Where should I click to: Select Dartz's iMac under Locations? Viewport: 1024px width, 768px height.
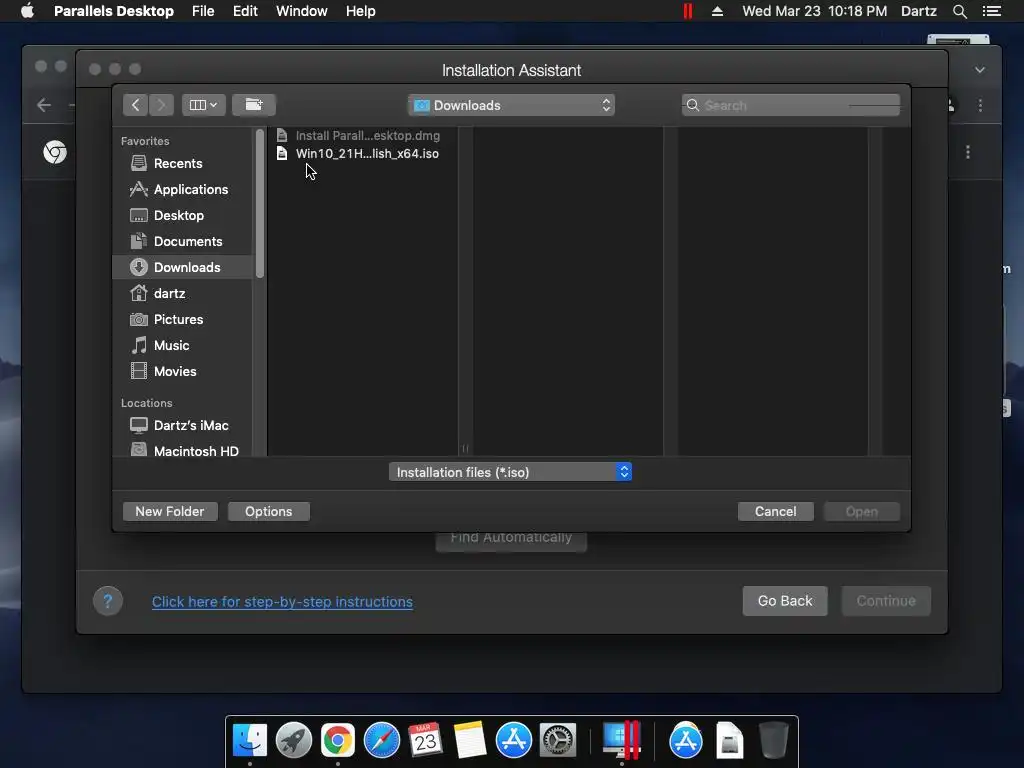pos(183,425)
